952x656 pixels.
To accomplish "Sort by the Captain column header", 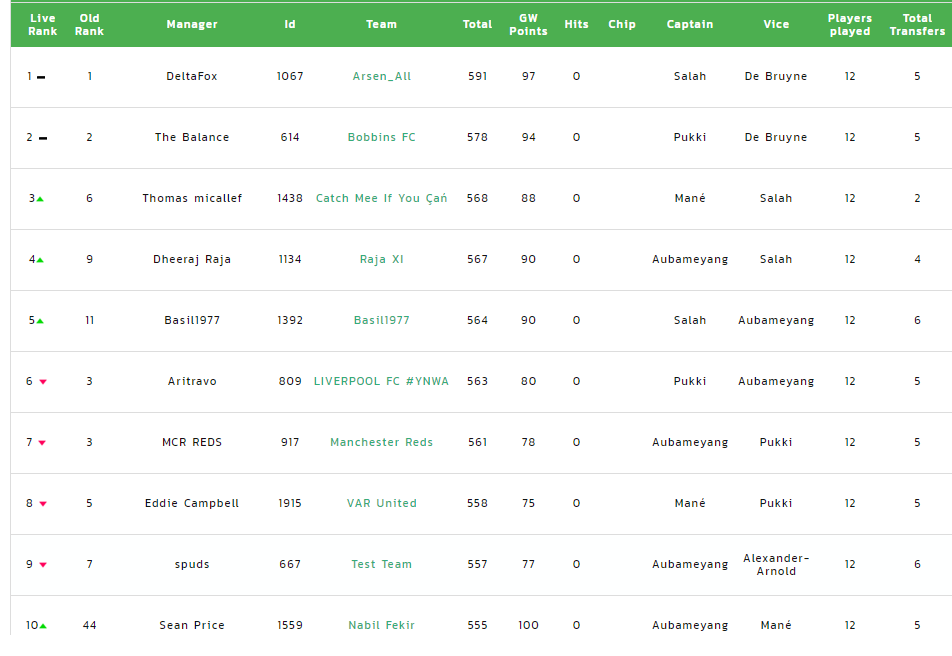I will click(690, 24).
